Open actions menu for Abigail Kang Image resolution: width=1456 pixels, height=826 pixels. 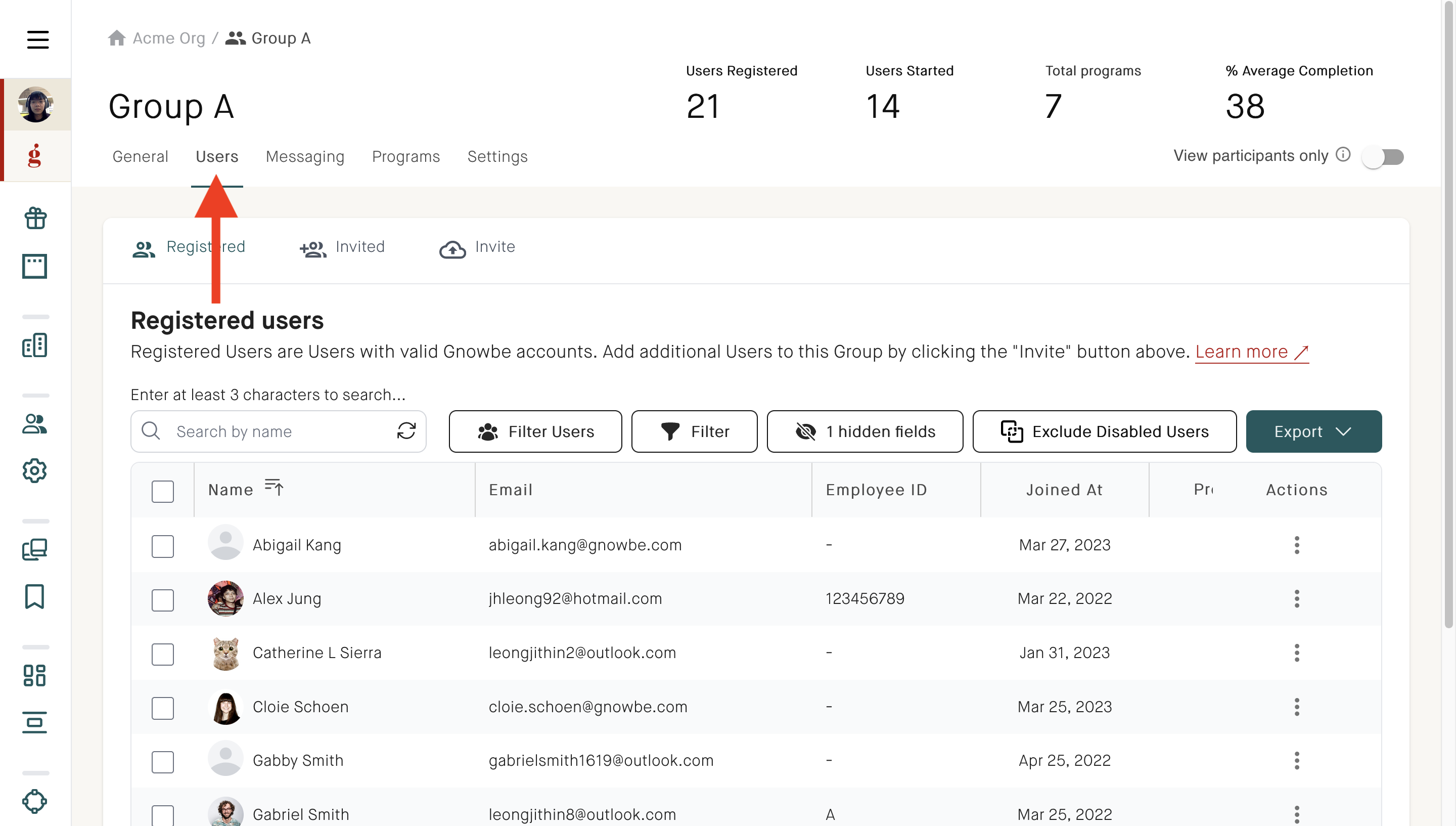click(x=1296, y=545)
